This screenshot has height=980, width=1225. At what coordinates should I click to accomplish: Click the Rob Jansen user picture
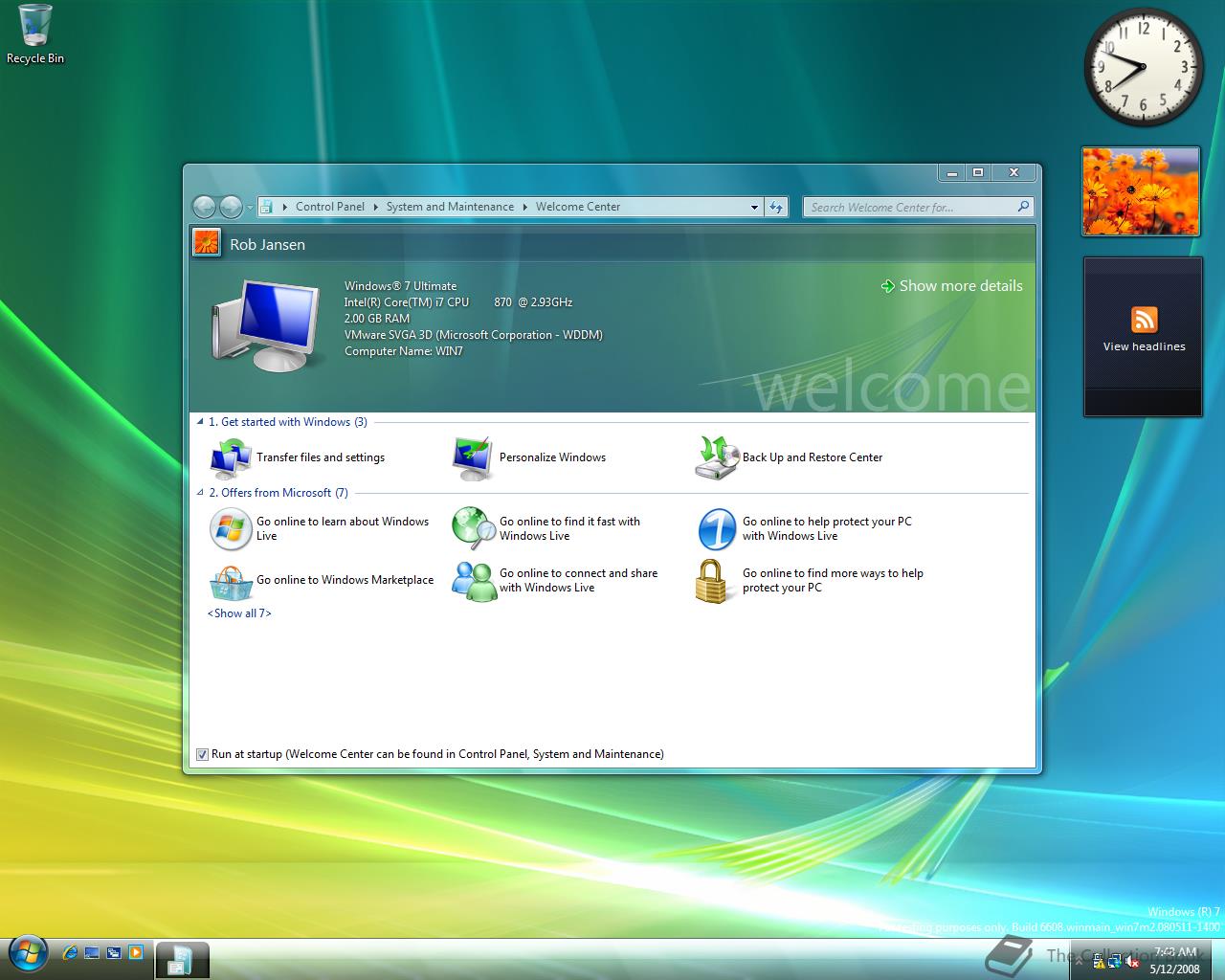[207, 243]
